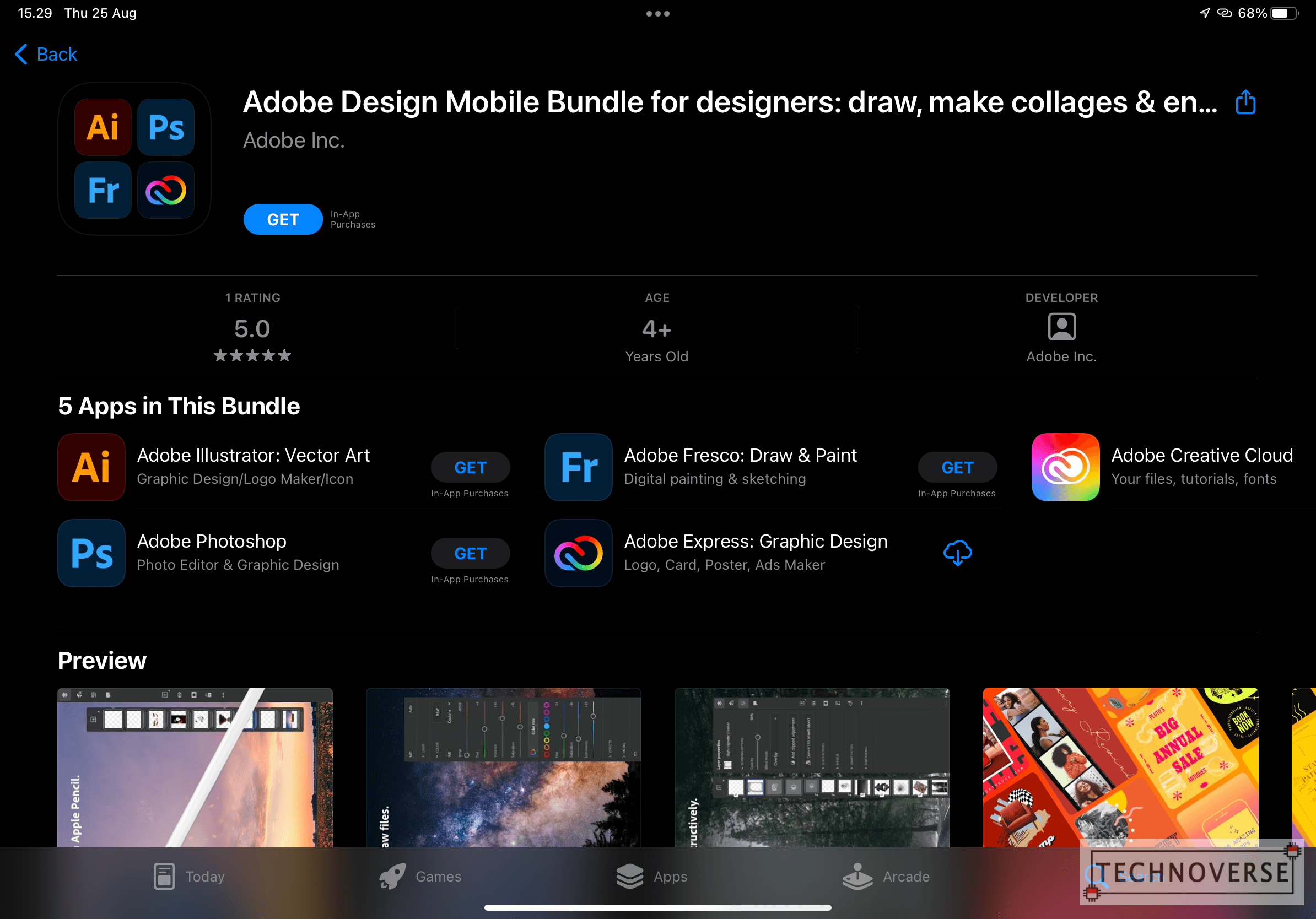Select the 5 Apps in This Bundle heading
This screenshot has height=919, width=1316.
coord(179,406)
